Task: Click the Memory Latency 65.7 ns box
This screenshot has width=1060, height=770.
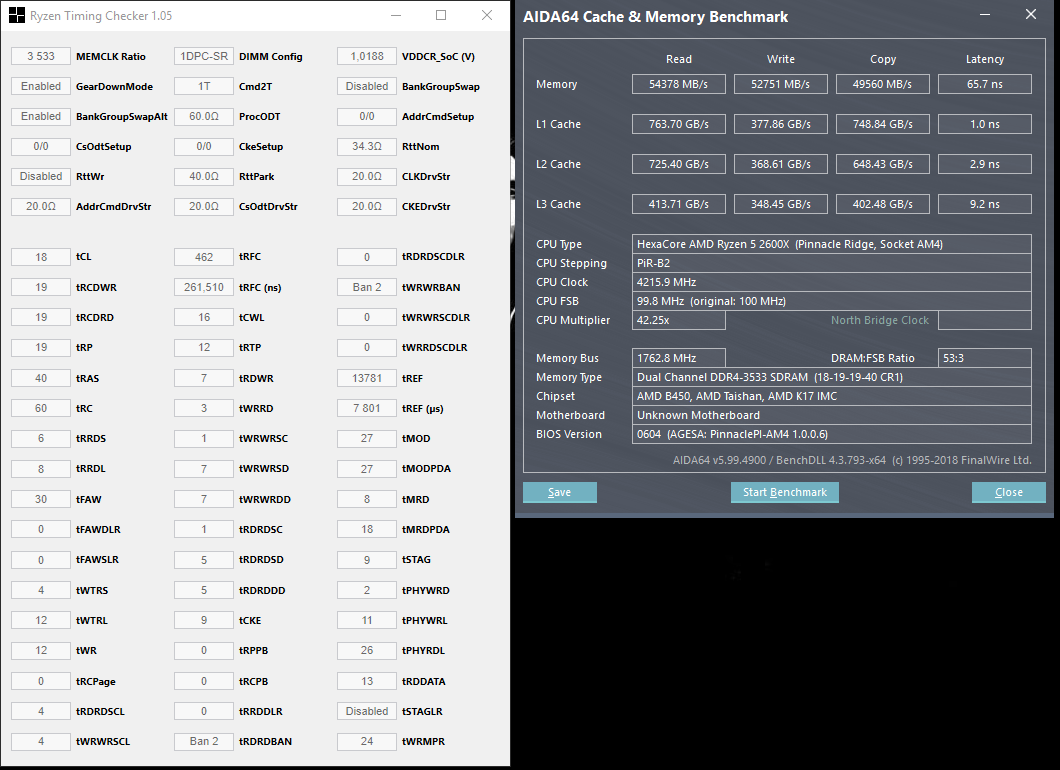Action: pos(985,84)
